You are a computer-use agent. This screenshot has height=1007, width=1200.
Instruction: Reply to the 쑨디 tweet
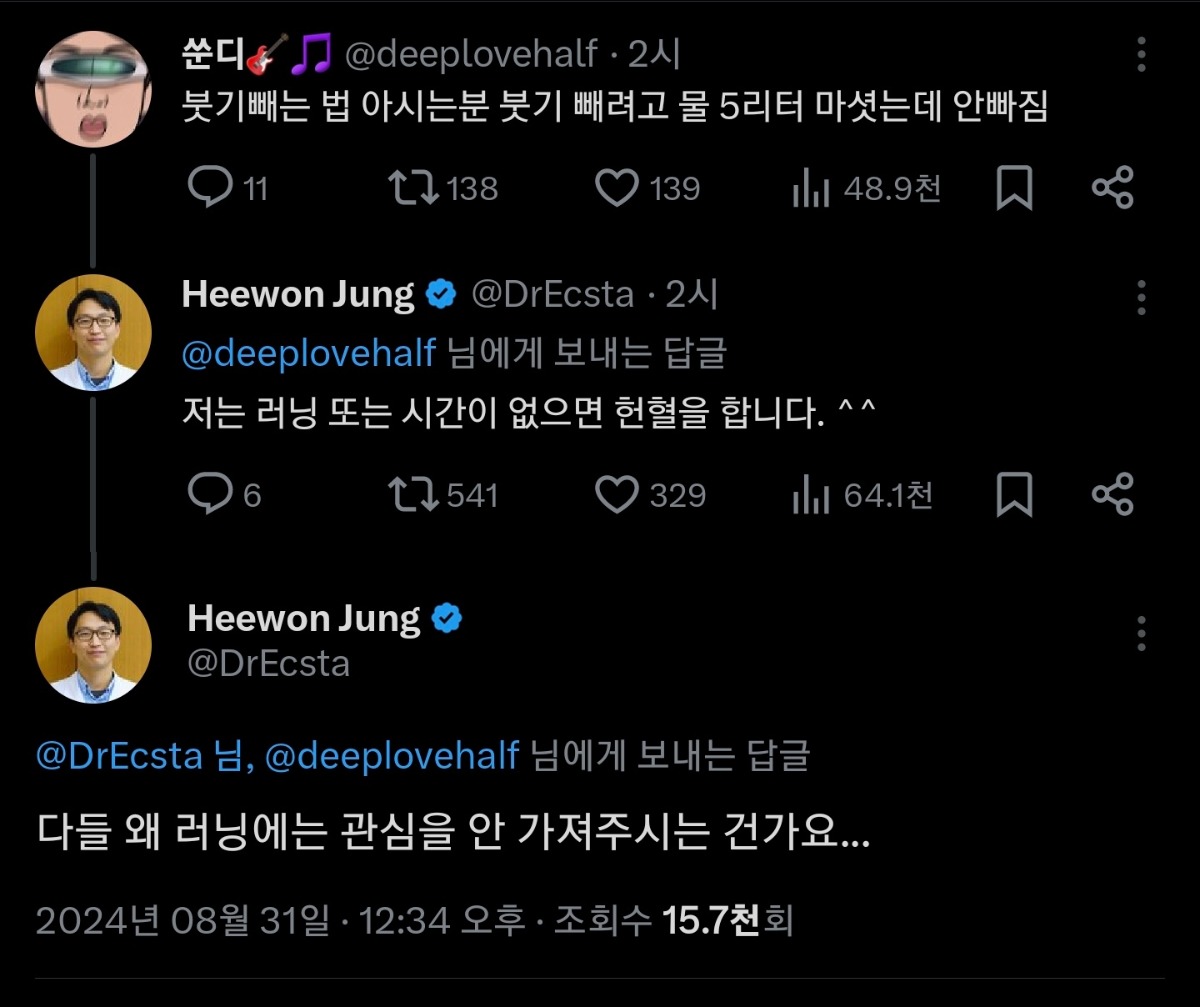pyautogui.click(x=211, y=187)
